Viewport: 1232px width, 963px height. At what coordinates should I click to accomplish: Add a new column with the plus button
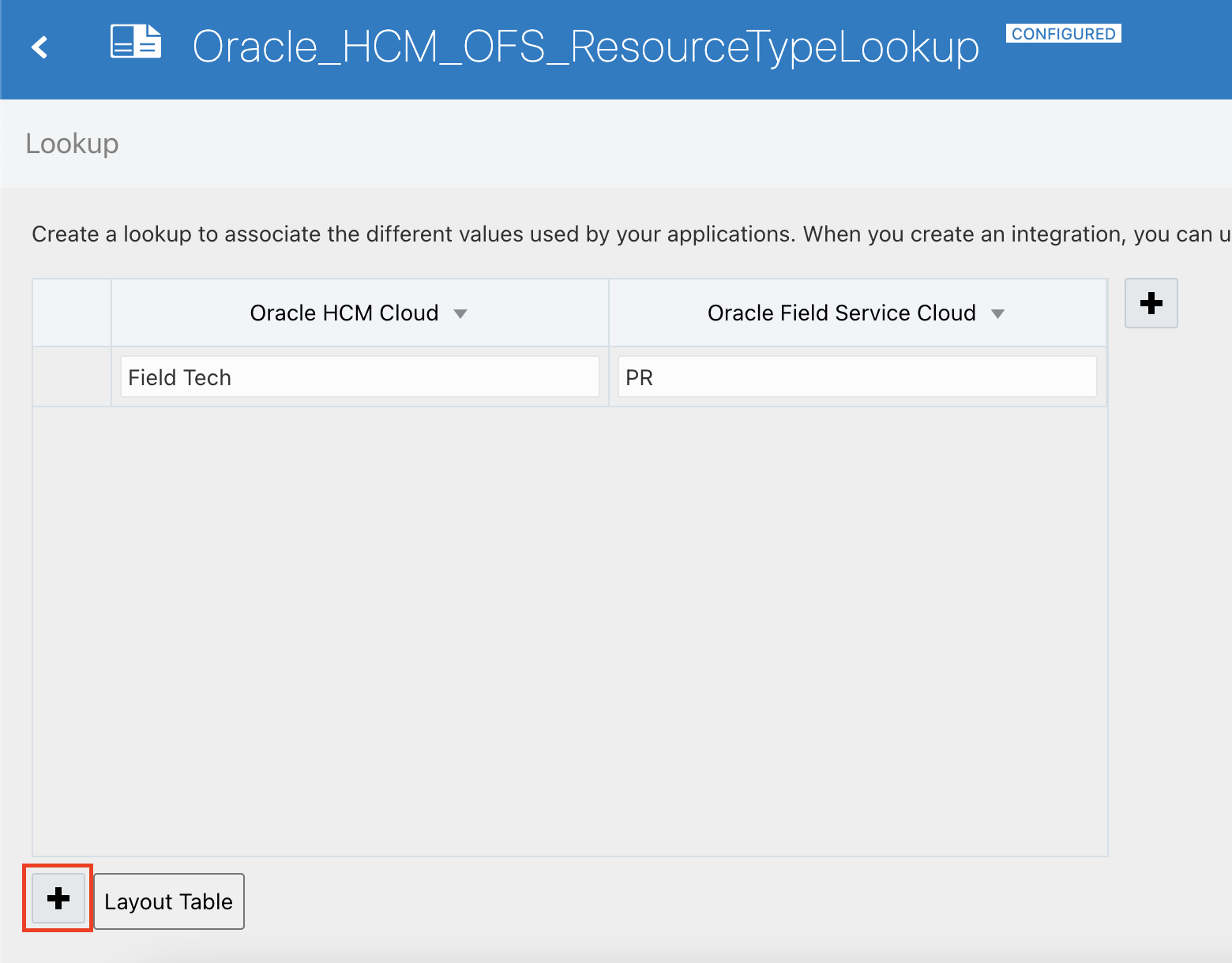click(1151, 303)
